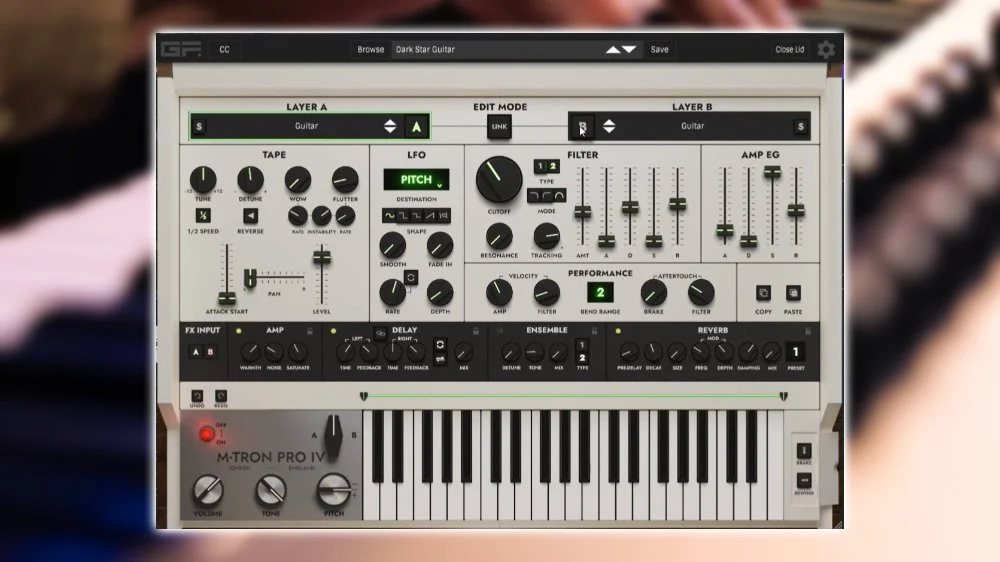Select Ensemble type 1
The image size is (1000, 562).
[x=582, y=345]
